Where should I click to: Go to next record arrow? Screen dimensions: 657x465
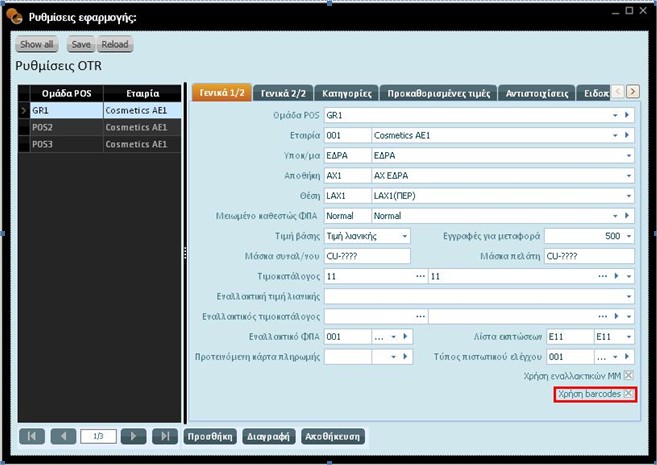coord(133,436)
